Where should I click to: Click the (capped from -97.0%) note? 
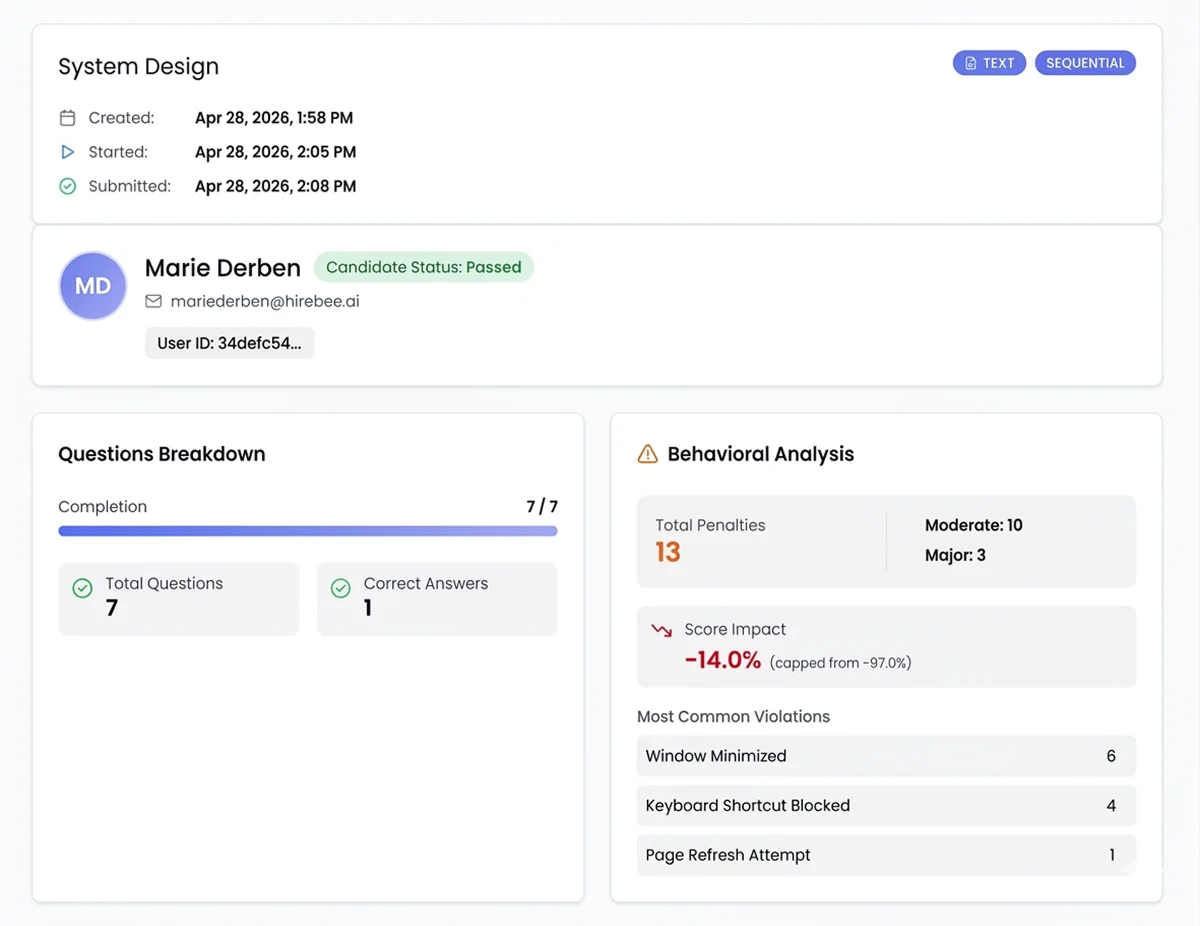click(841, 662)
